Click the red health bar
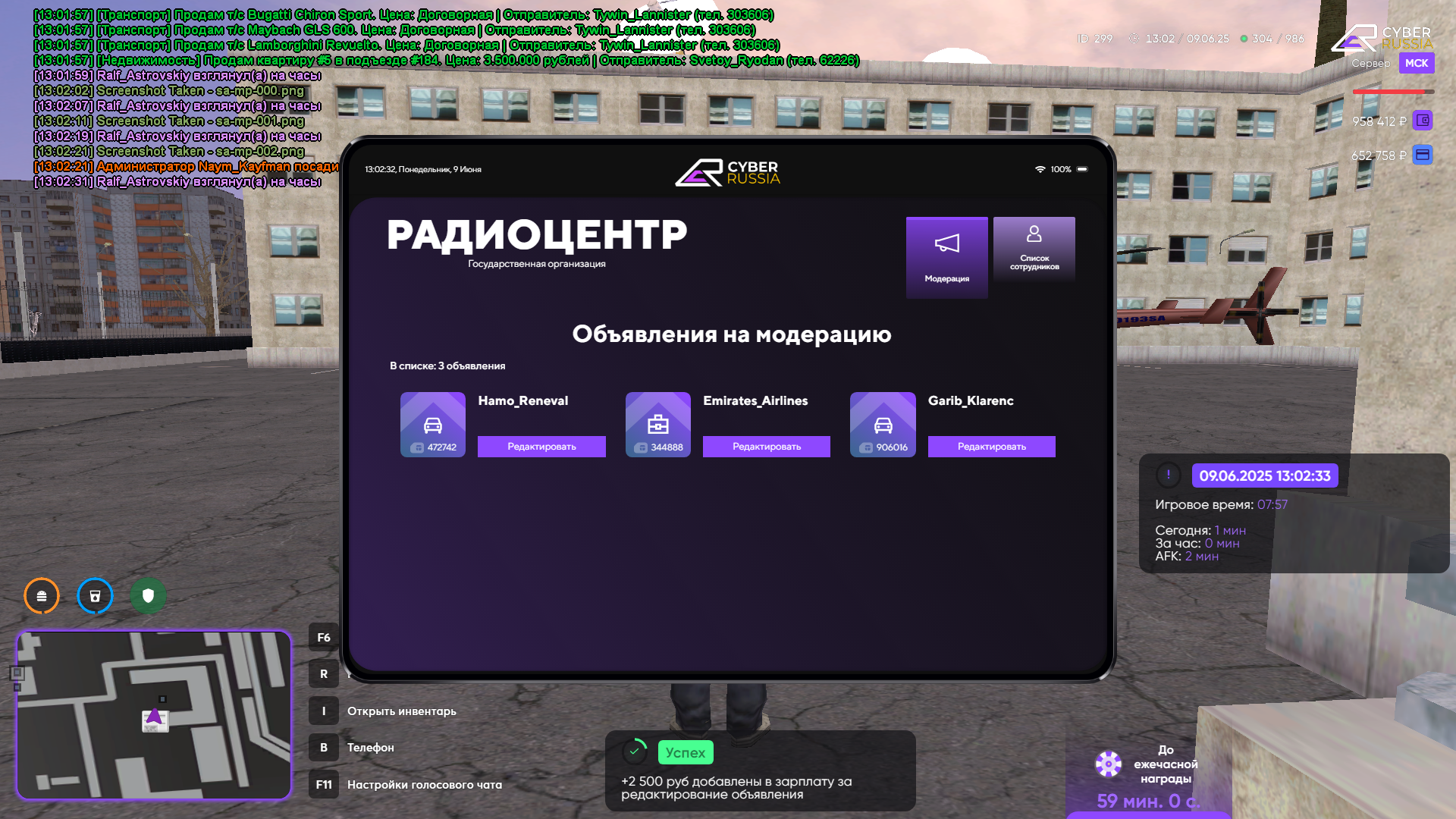Viewport: 1456px width, 819px height. click(1393, 92)
